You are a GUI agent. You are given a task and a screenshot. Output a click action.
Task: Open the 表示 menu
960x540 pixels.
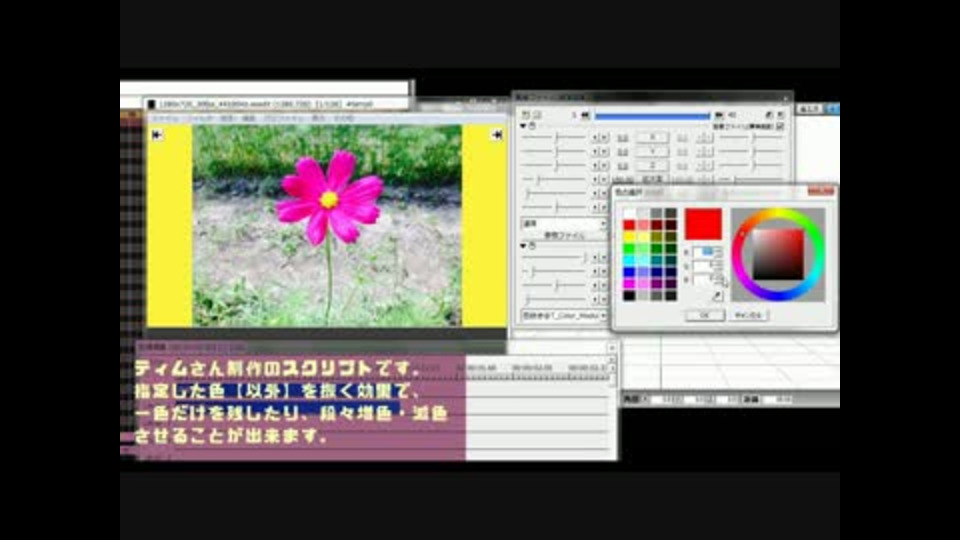click(x=318, y=118)
